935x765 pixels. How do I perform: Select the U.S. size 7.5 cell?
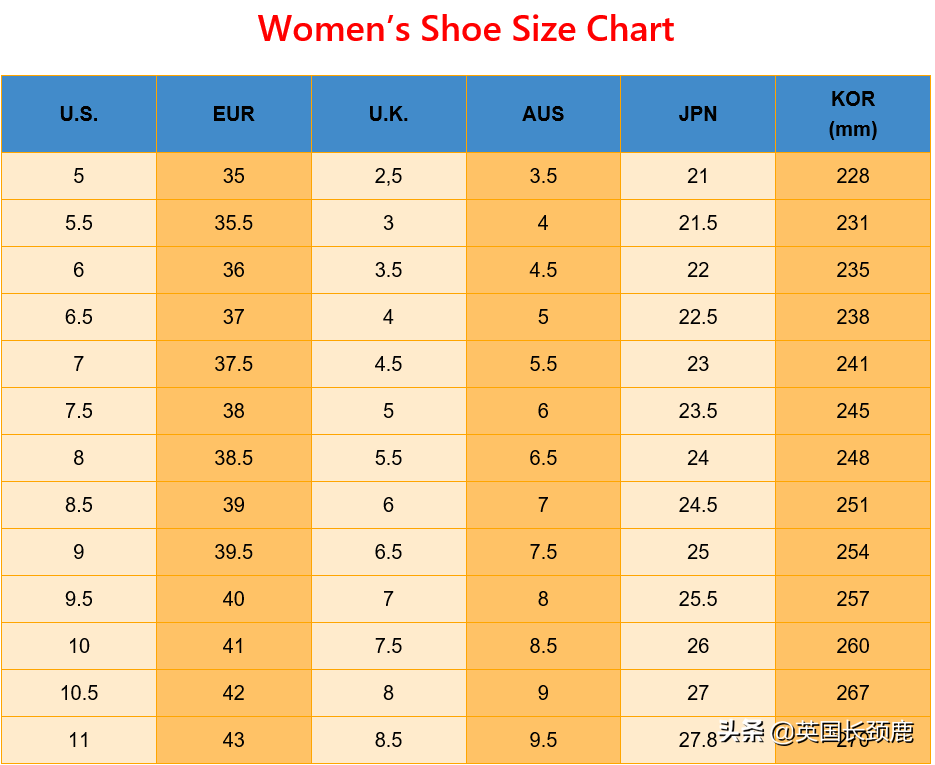(79, 411)
